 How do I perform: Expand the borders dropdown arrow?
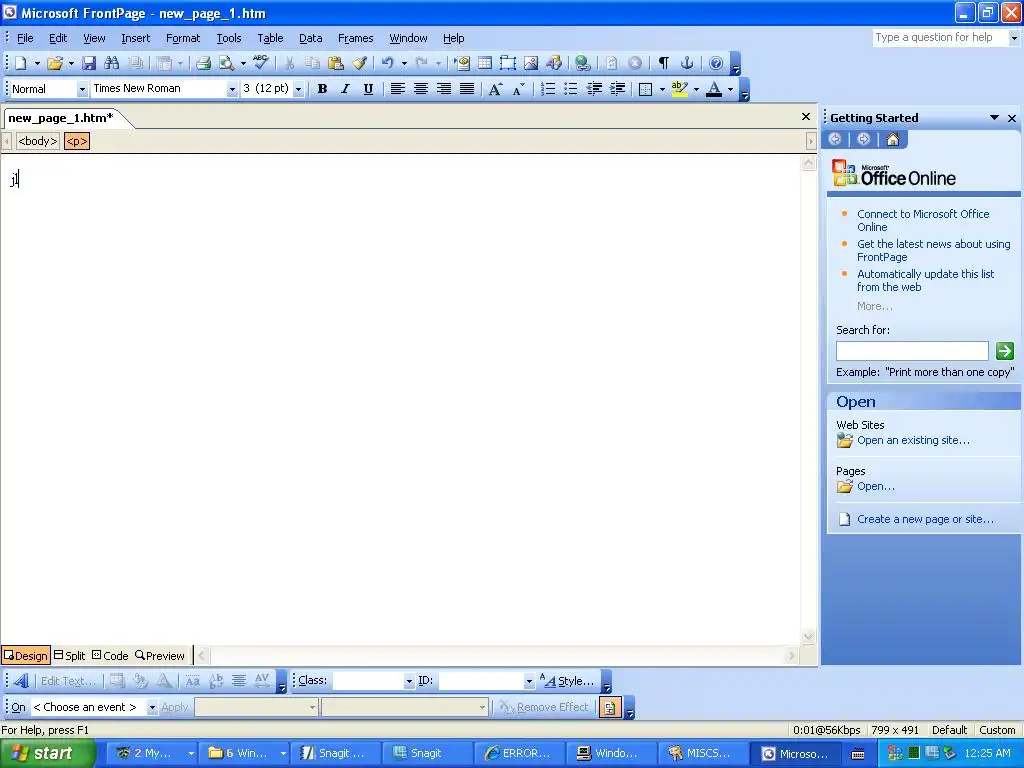tap(662, 89)
